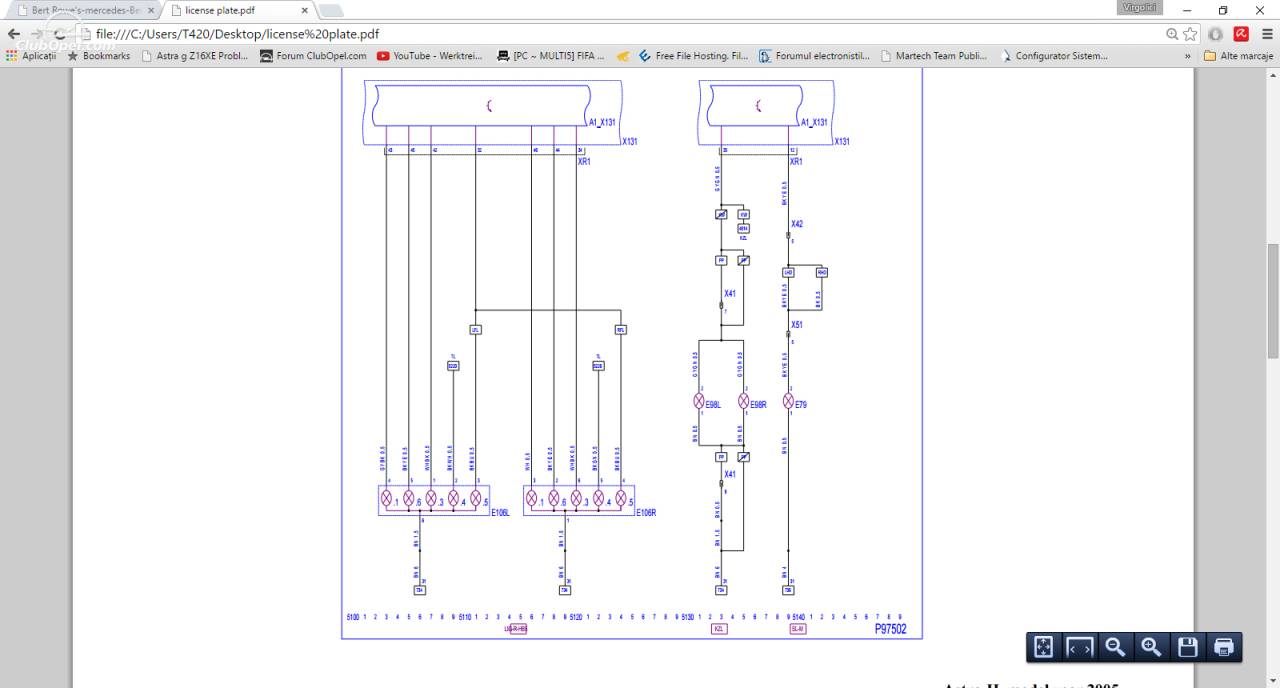Open the [PC ~ MULTI5] FIFA bookmark

551,56
